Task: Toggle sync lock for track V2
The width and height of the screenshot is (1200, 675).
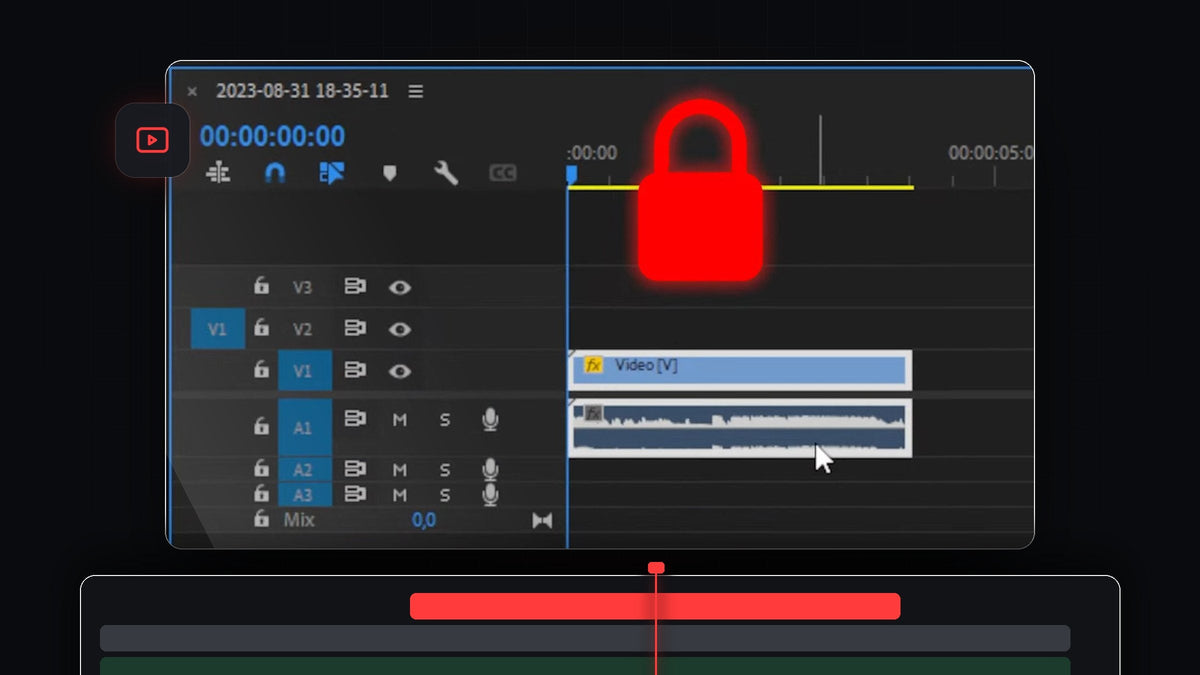Action: tap(355, 328)
